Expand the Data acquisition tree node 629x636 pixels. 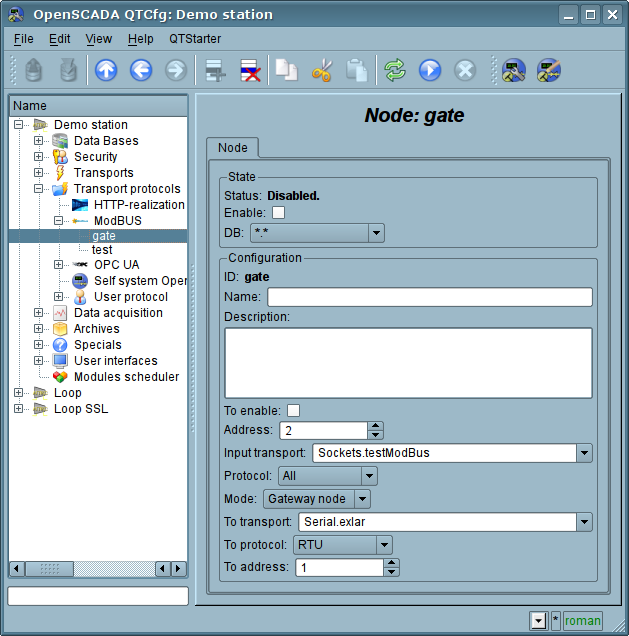click(x=39, y=313)
